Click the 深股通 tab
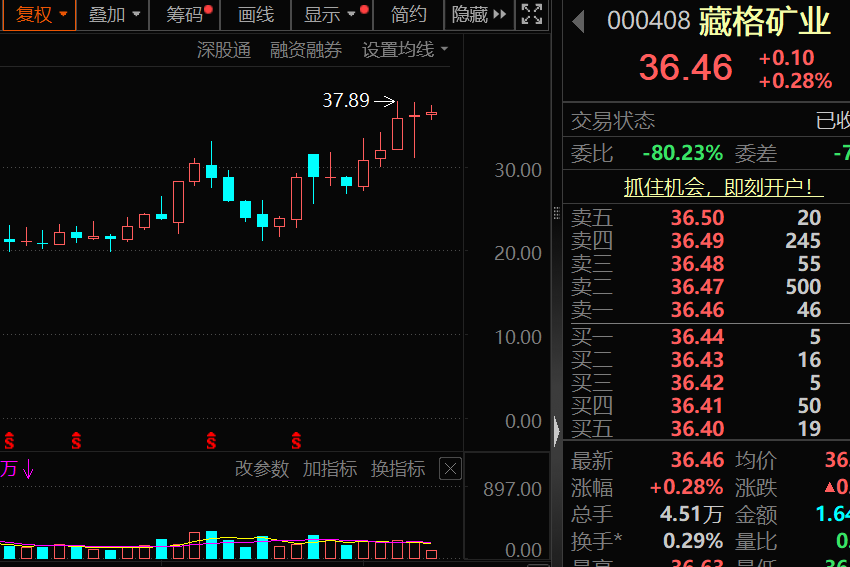Image resolution: width=850 pixels, height=567 pixels. [224, 50]
